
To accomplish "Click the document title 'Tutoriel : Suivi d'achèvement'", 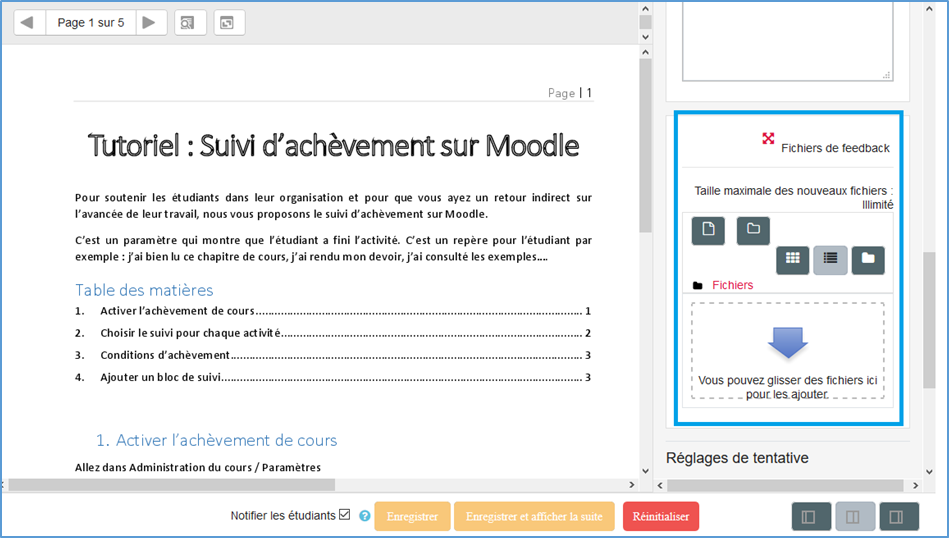I will point(333,145).
